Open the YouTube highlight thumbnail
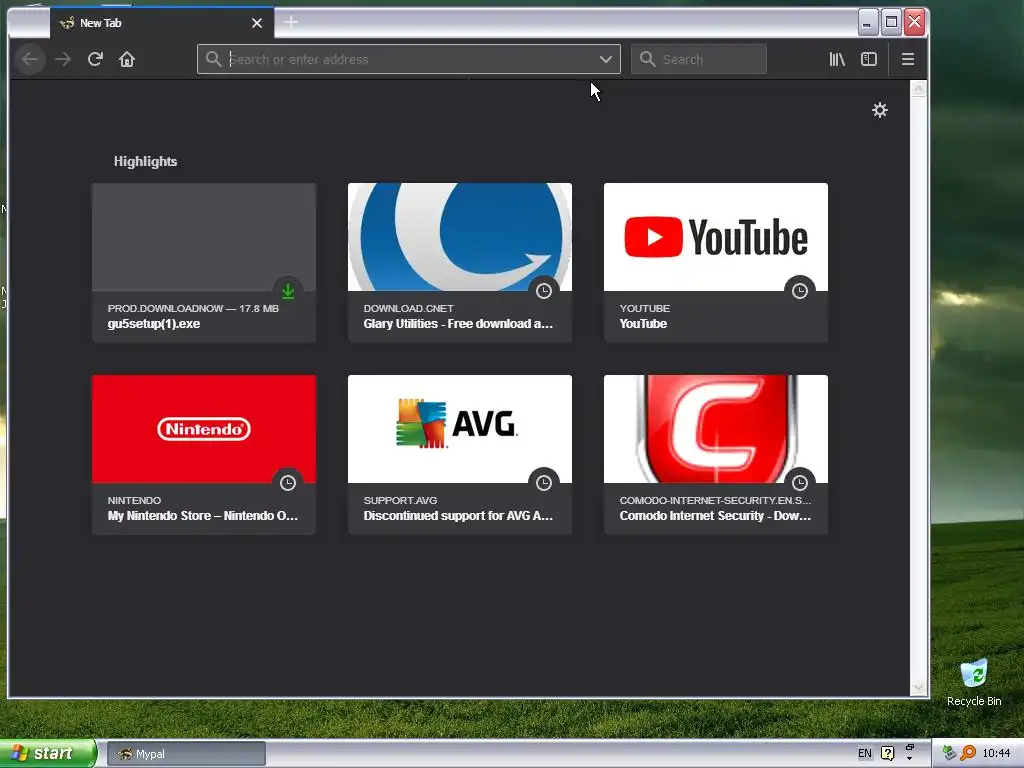Image resolution: width=1024 pixels, height=768 pixels. click(x=716, y=237)
